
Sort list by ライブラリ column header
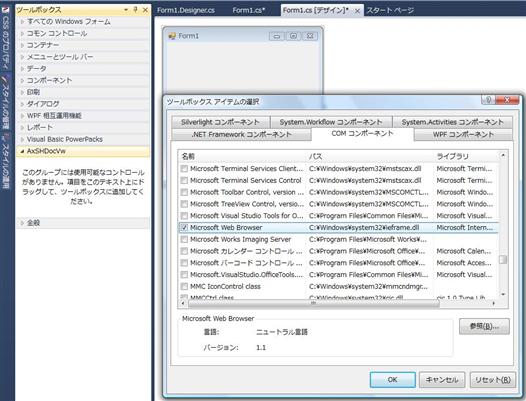(466, 156)
